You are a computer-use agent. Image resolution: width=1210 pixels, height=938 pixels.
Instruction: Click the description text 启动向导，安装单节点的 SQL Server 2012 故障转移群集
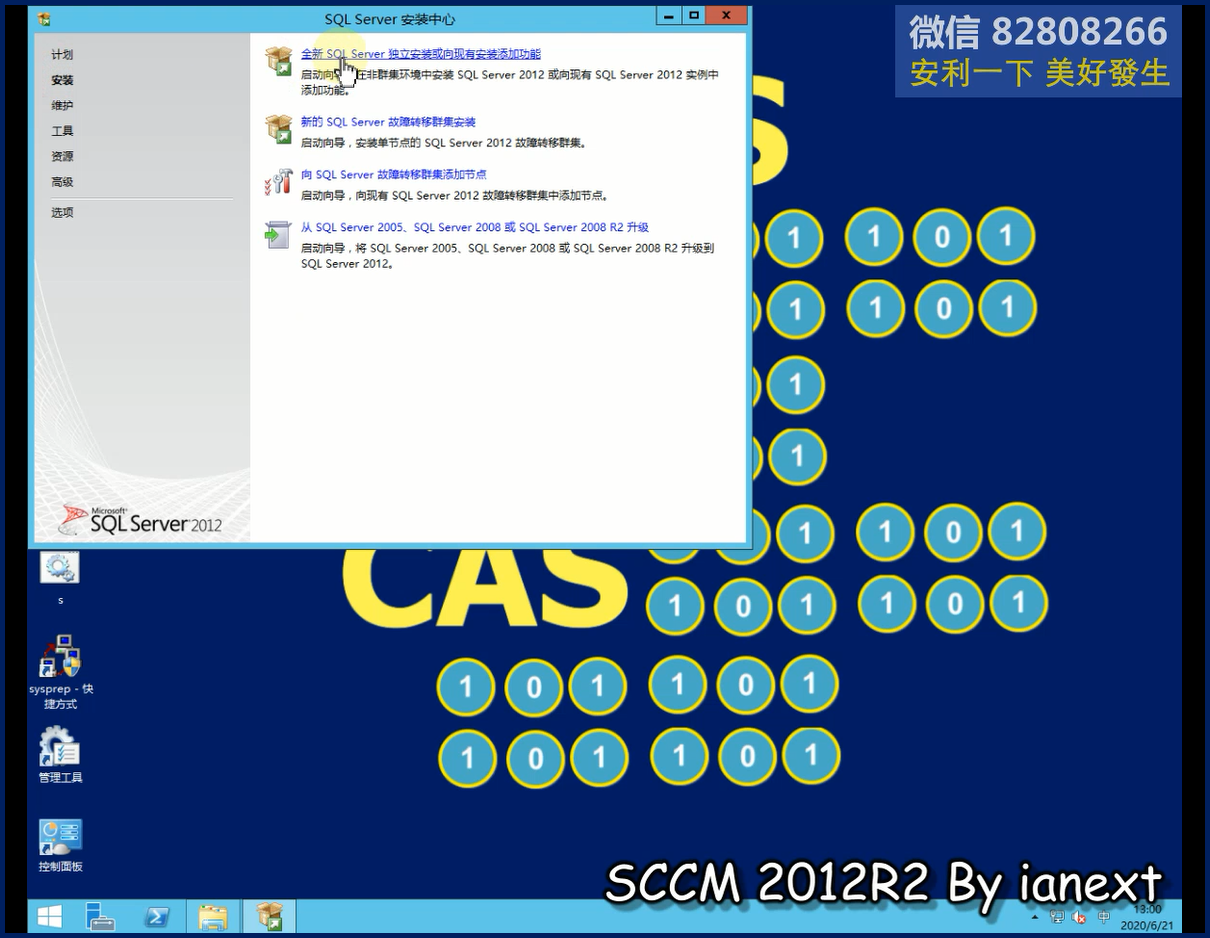[445, 143]
